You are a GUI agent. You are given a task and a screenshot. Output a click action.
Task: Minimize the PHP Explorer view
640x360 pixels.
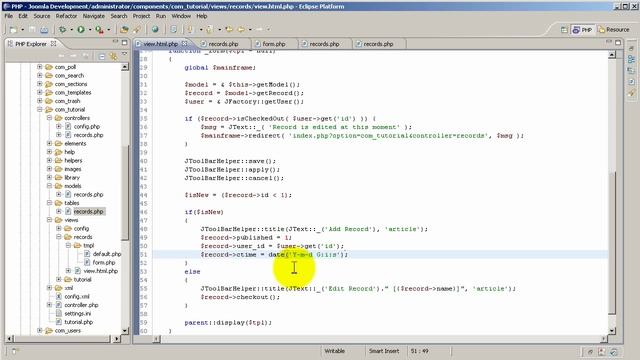tap(115, 42)
